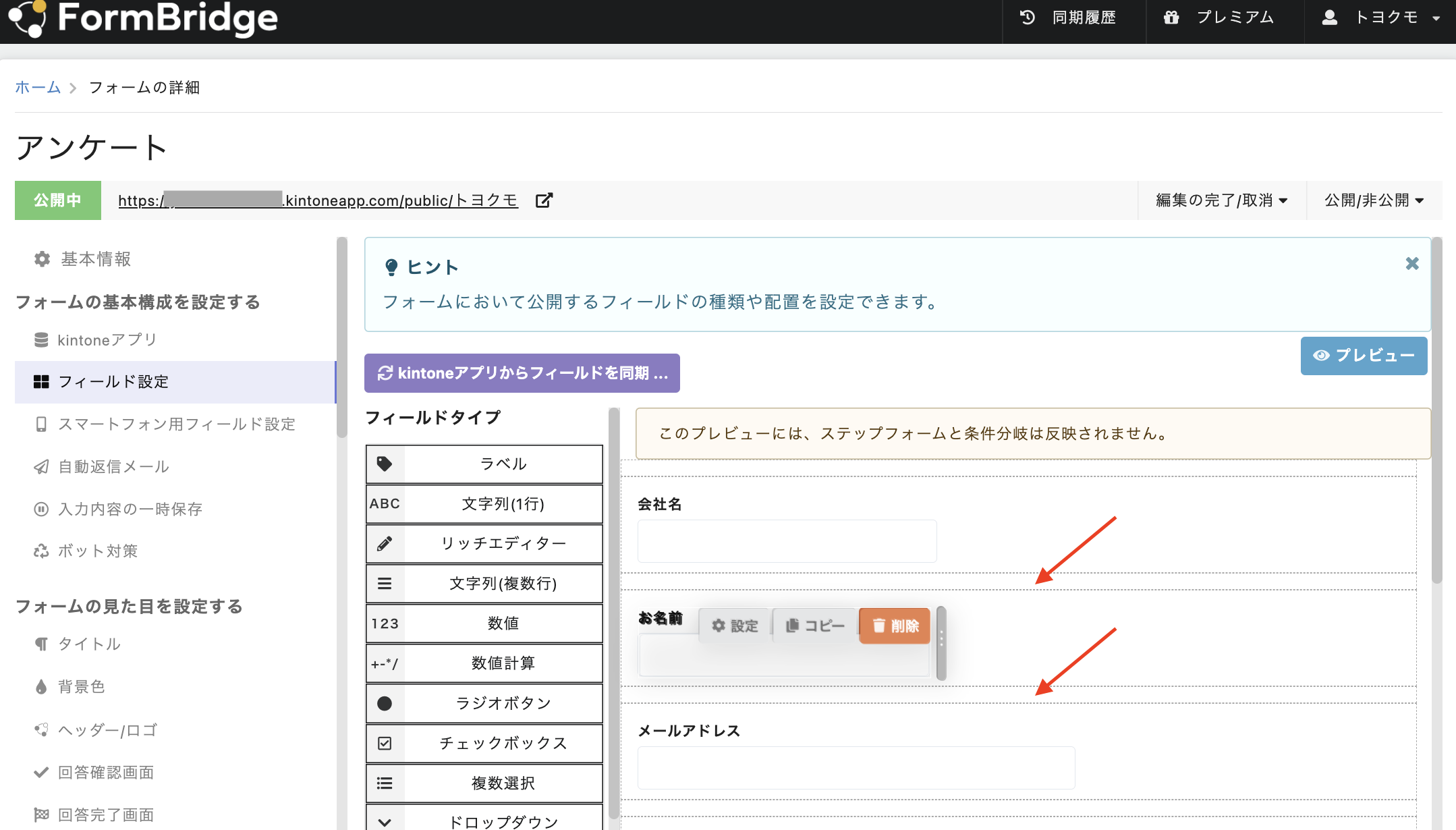
Task: Open プレミアム in top bar
Action: (x=1225, y=18)
